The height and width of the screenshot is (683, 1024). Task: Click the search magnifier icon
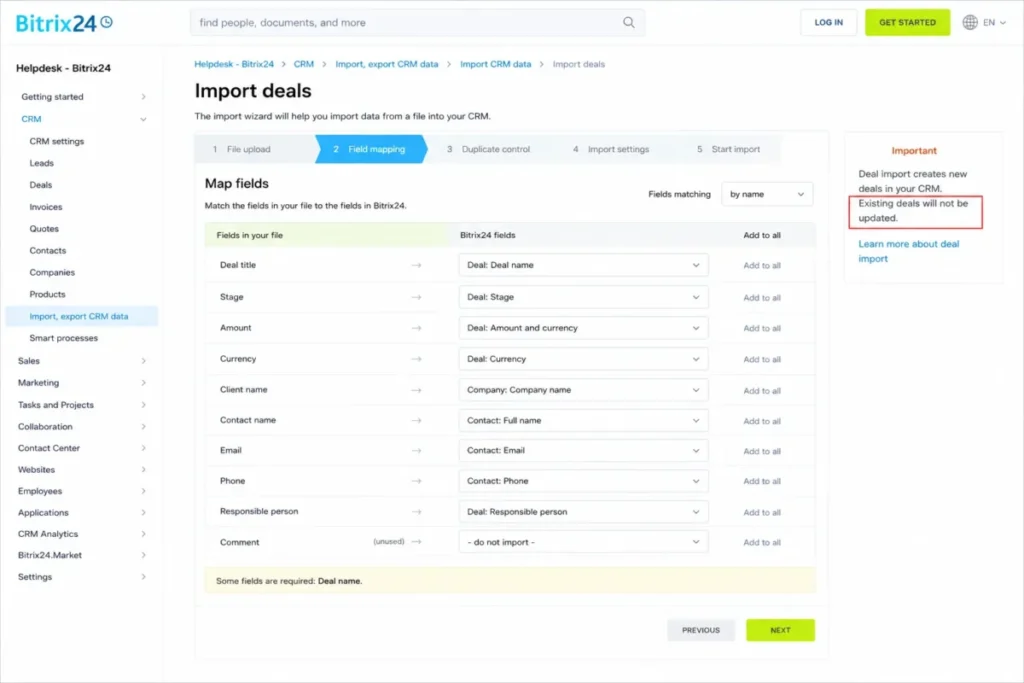[x=628, y=22]
